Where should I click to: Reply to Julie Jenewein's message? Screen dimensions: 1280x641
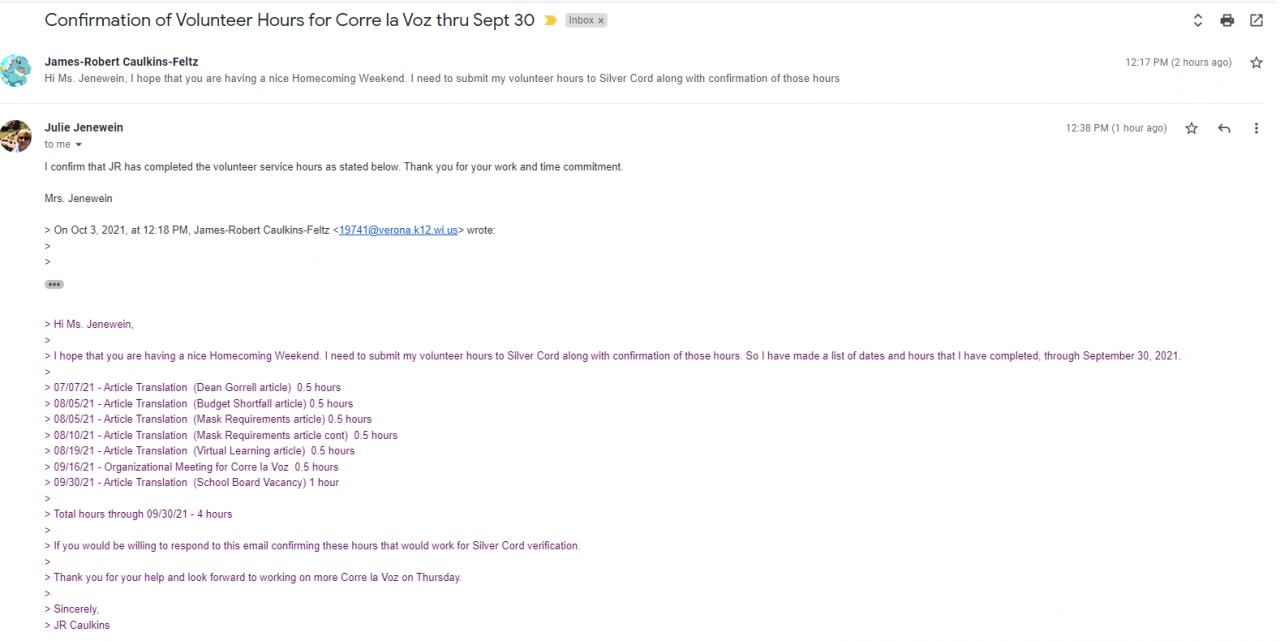click(x=1224, y=128)
